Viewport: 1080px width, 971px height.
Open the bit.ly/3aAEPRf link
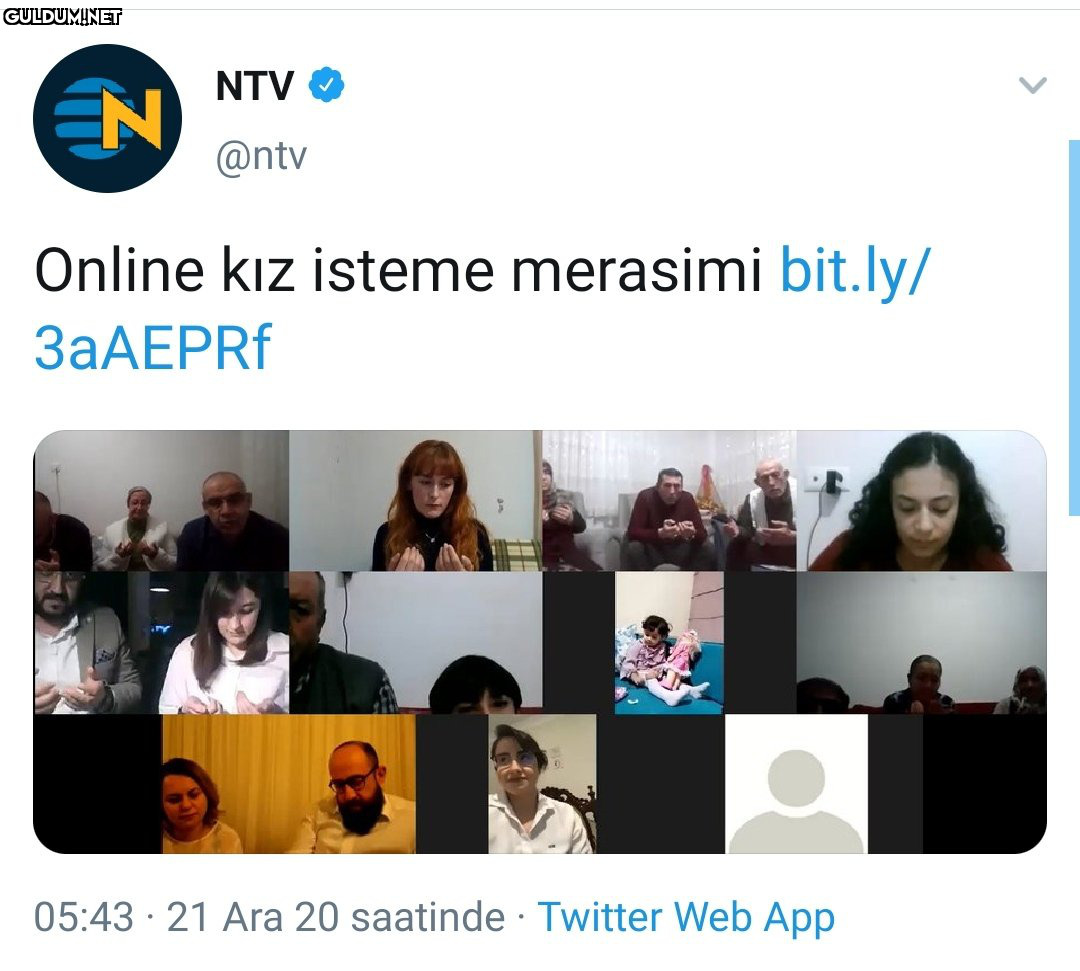click(x=482, y=309)
